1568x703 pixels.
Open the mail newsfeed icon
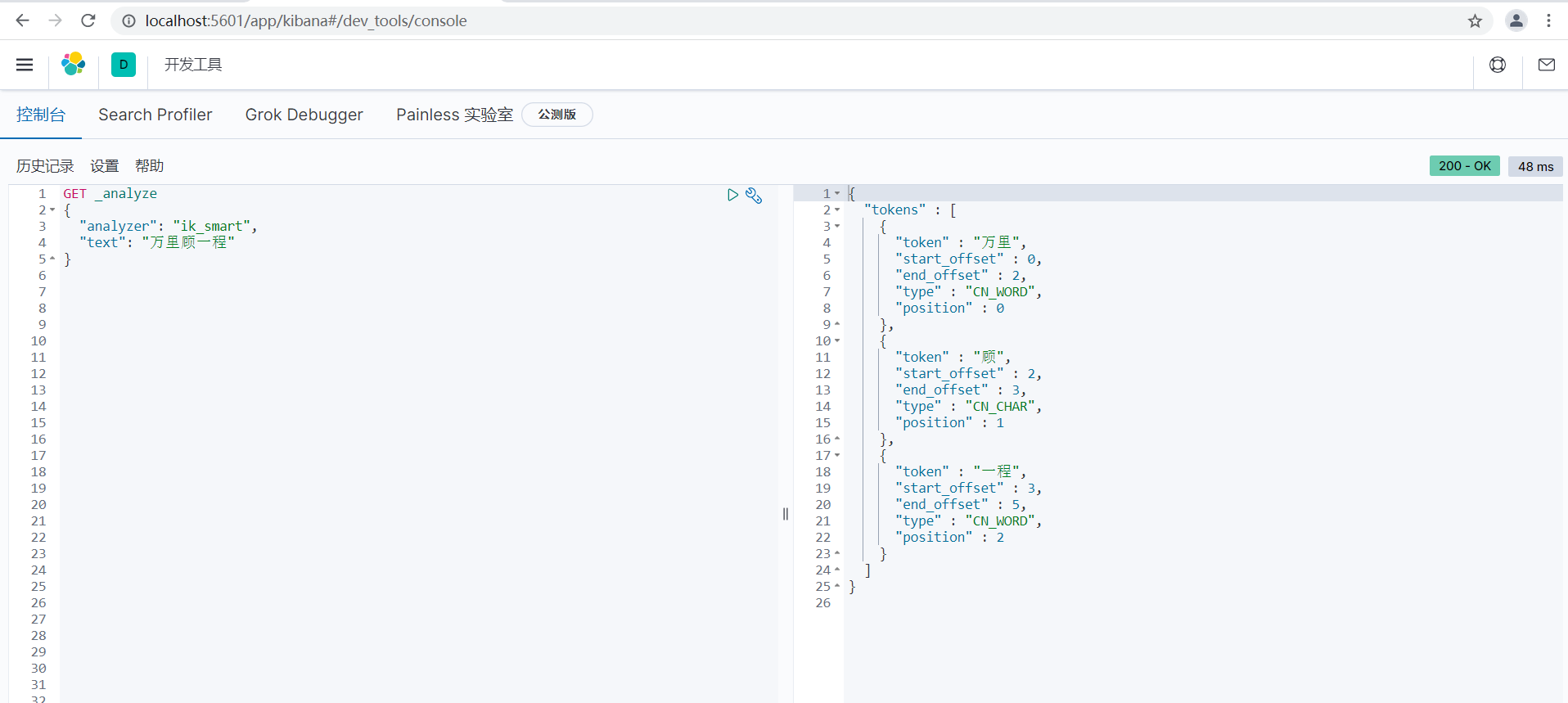1546,65
